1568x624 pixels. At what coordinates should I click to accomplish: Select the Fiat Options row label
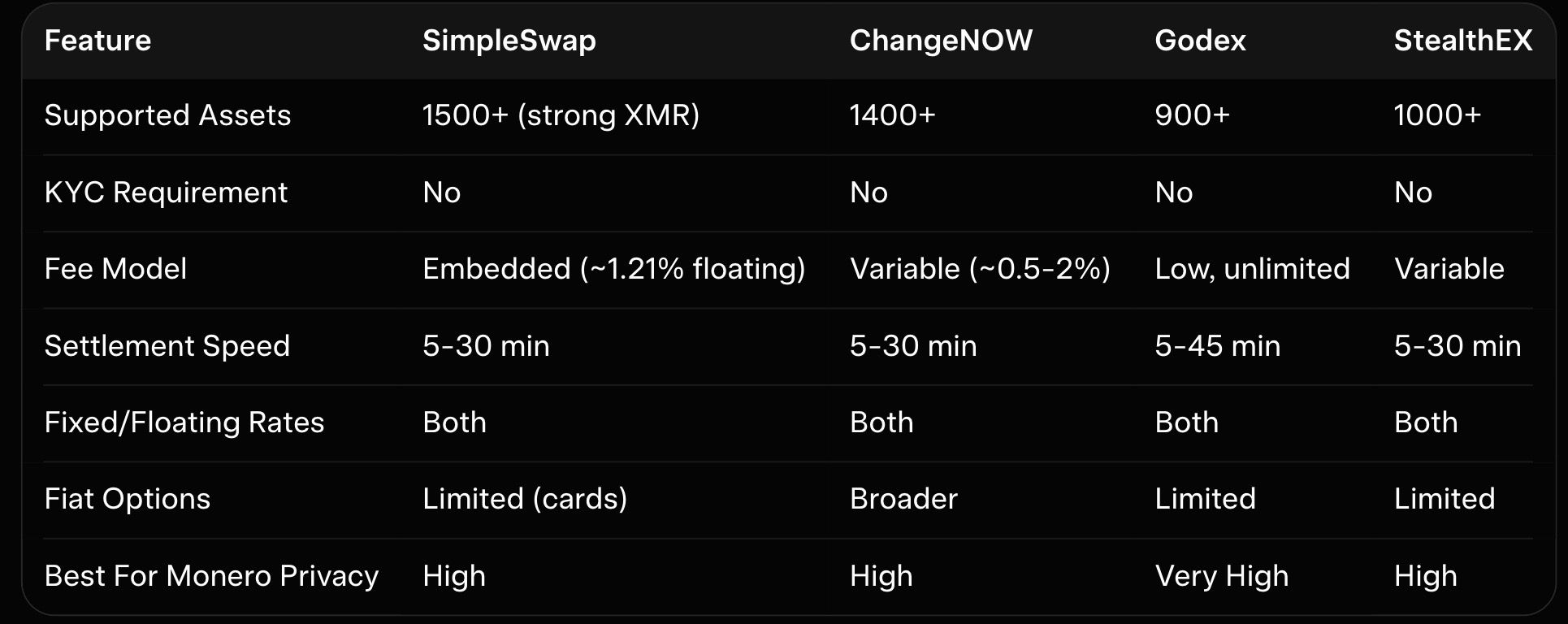tap(128, 499)
